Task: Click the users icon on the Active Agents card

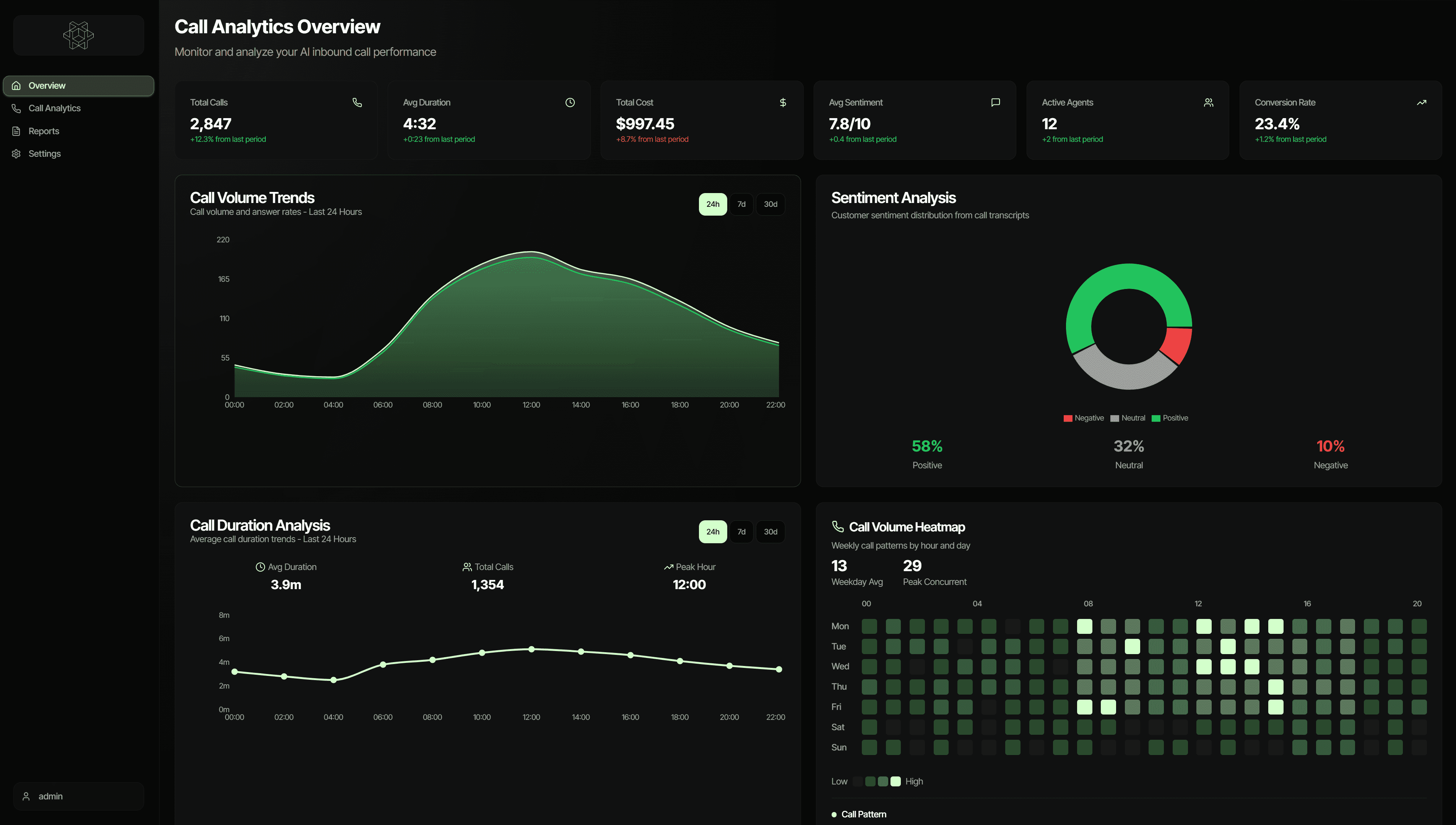Action: [1208, 102]
